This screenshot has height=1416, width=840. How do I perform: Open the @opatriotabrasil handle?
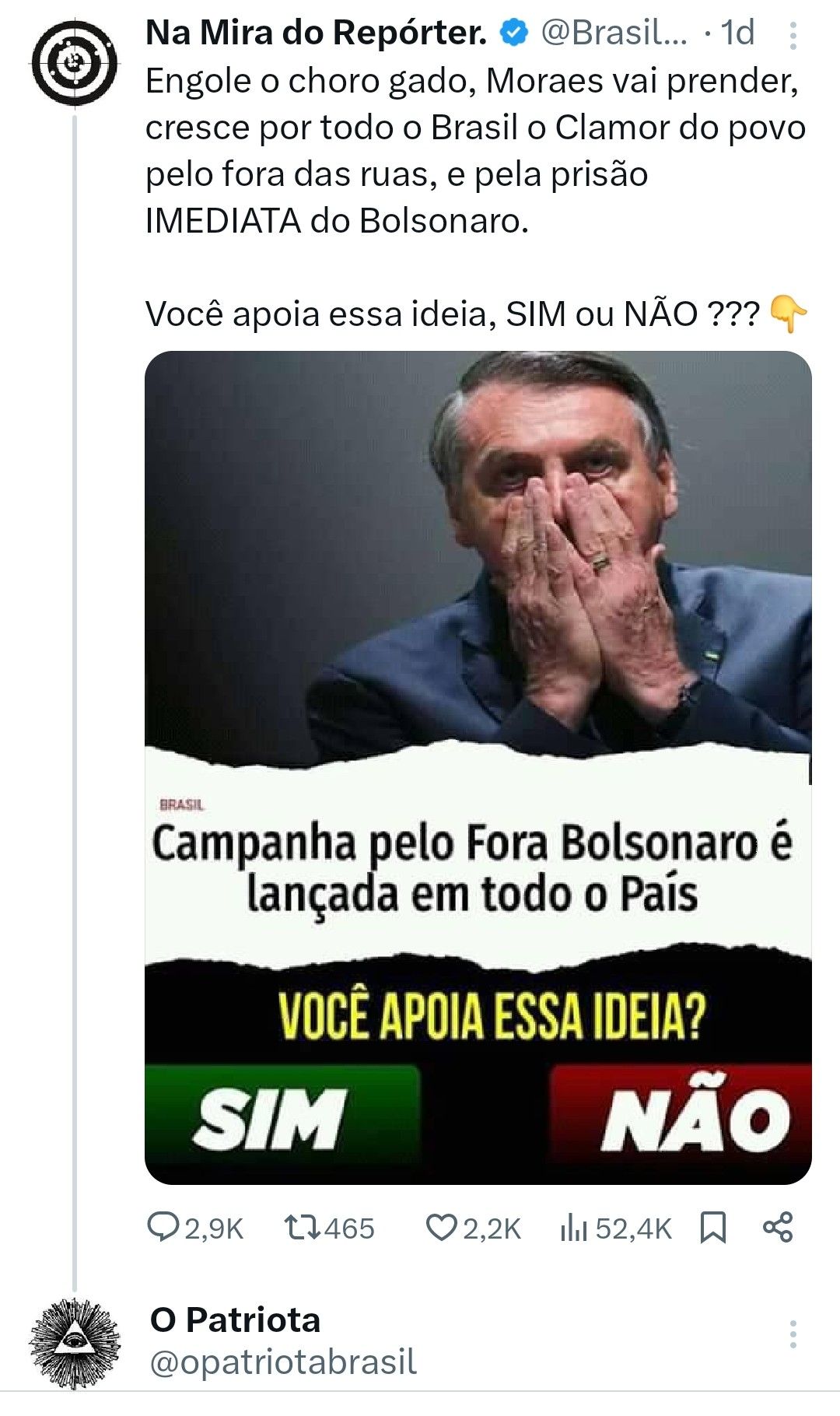283,1362
